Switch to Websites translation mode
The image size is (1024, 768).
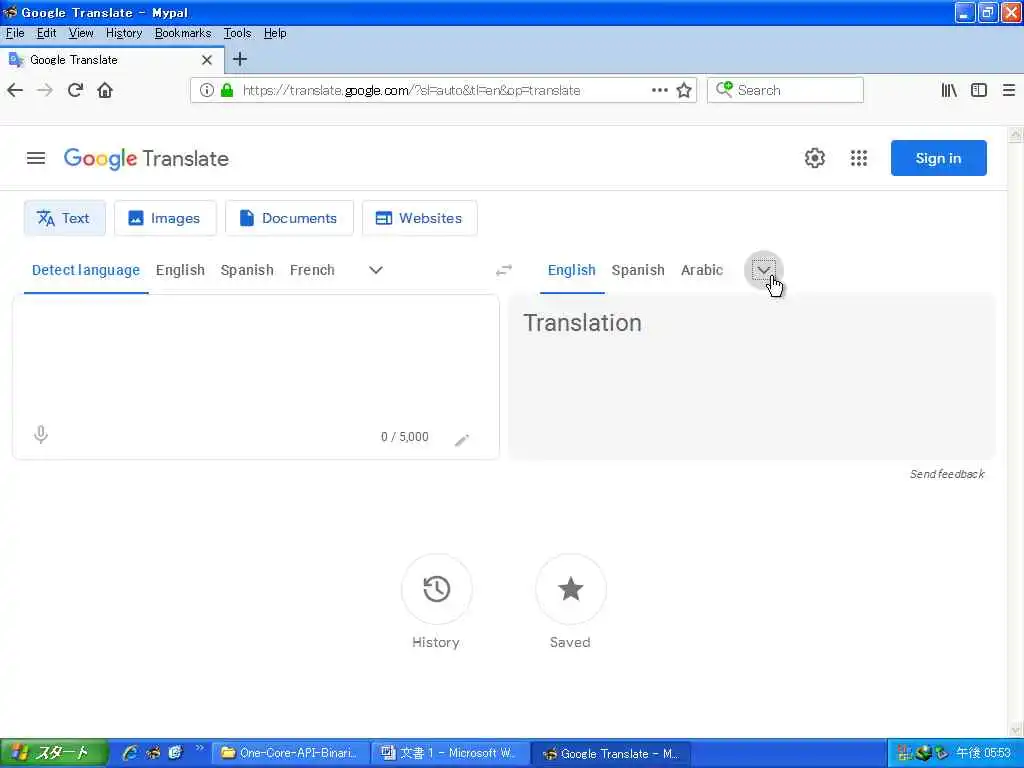coord(419,218)
